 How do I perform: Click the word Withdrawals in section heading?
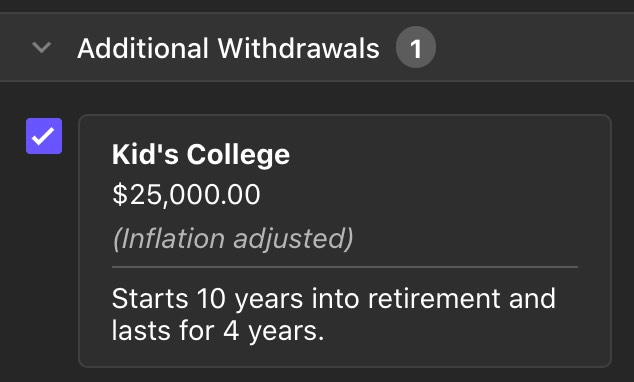298,49
